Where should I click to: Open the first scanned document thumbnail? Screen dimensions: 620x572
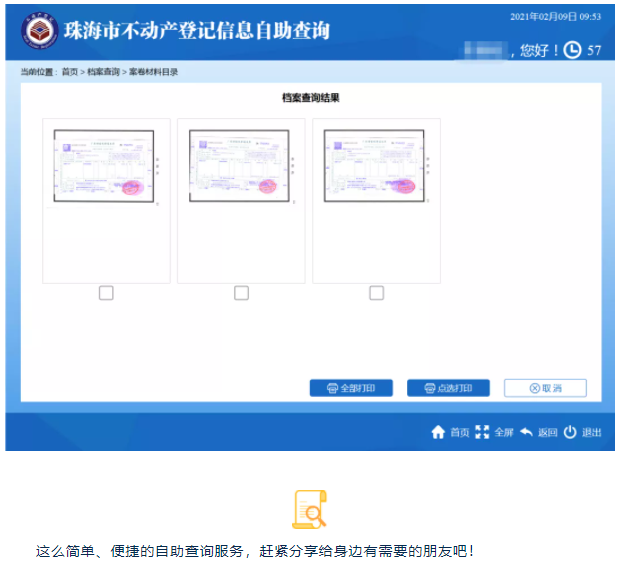104,166
